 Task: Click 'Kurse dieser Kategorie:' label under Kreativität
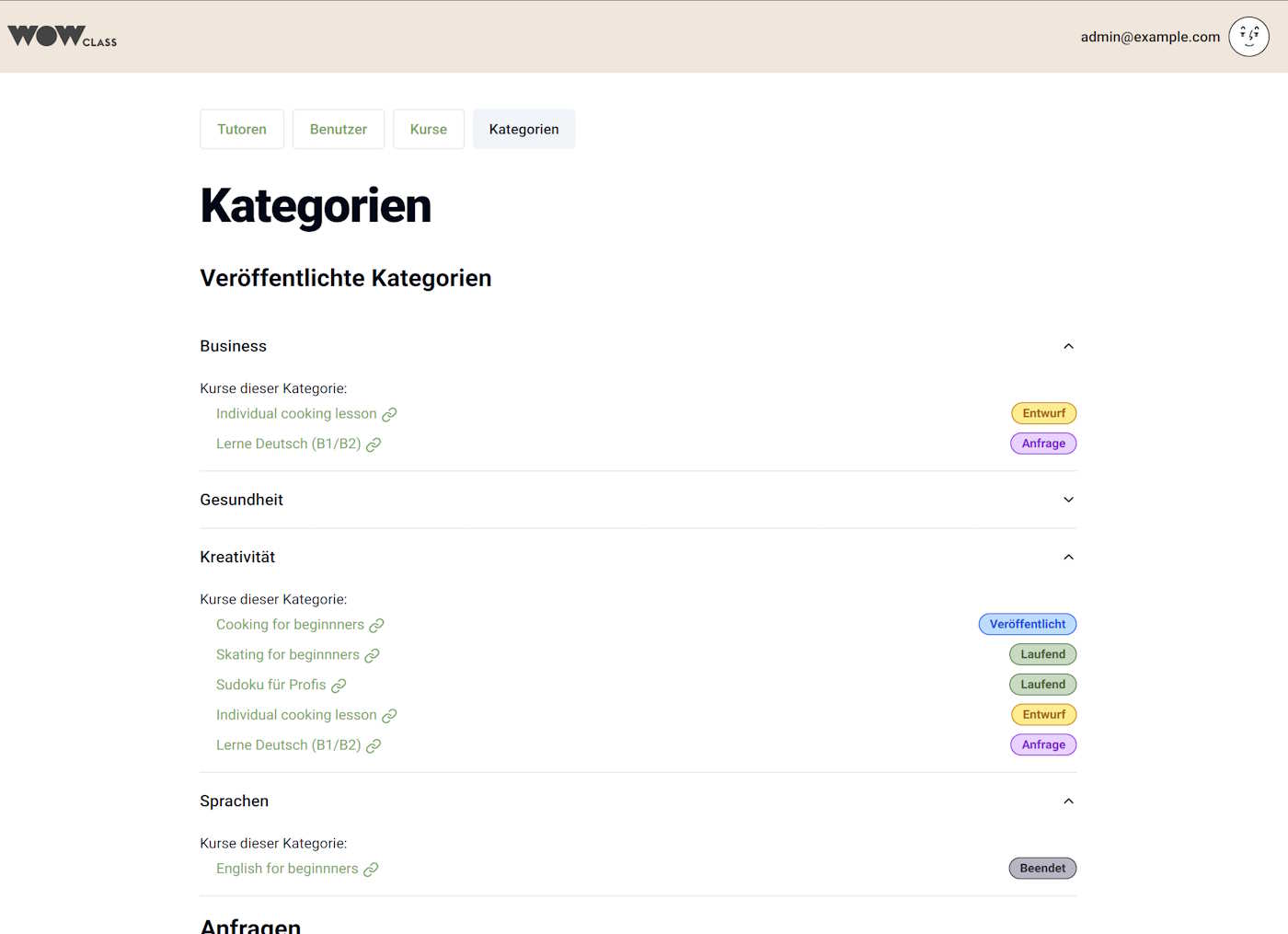[x=273, y=599]
